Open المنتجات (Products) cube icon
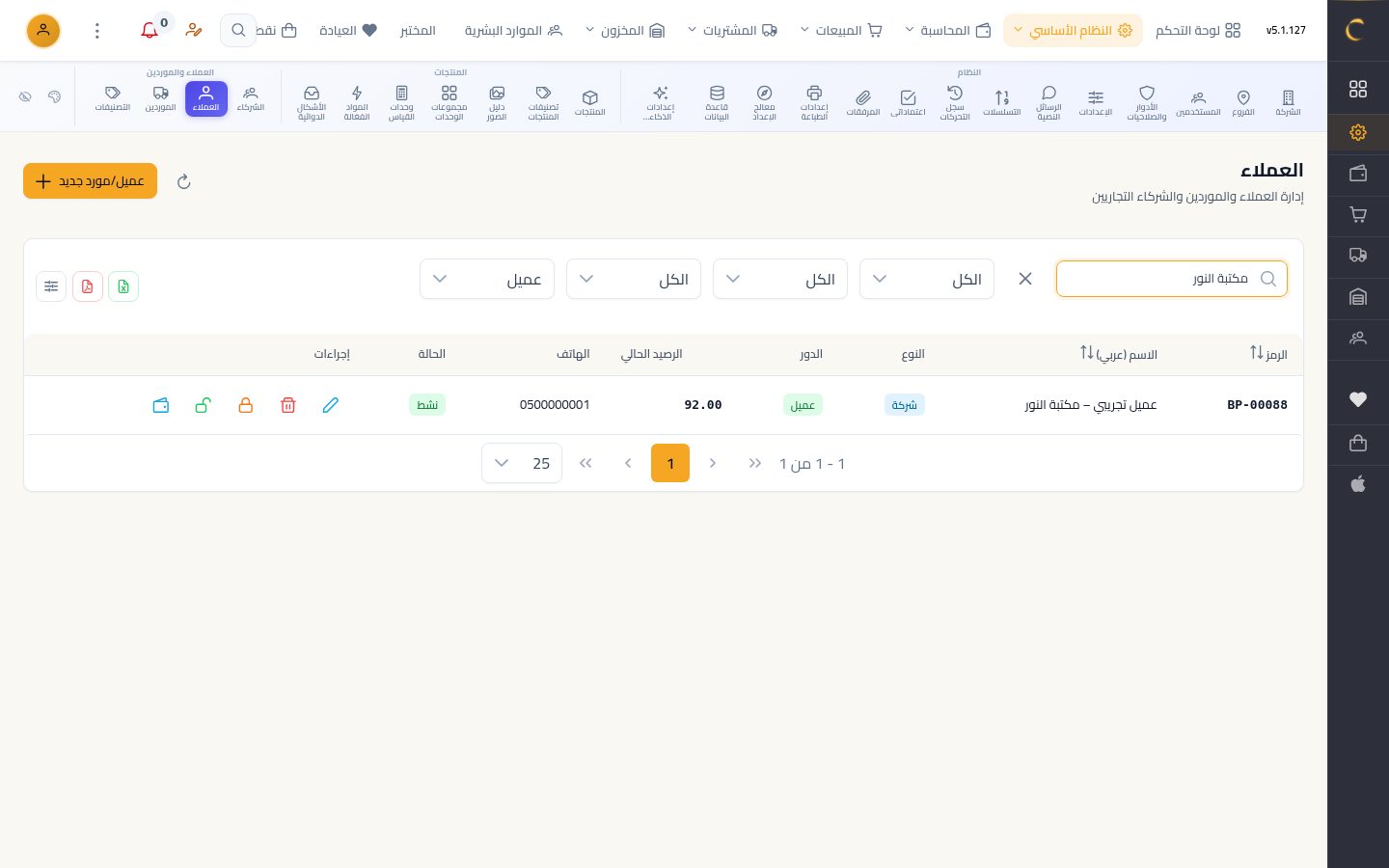The width and height of the screenshot is (1389, 868). 590,101
